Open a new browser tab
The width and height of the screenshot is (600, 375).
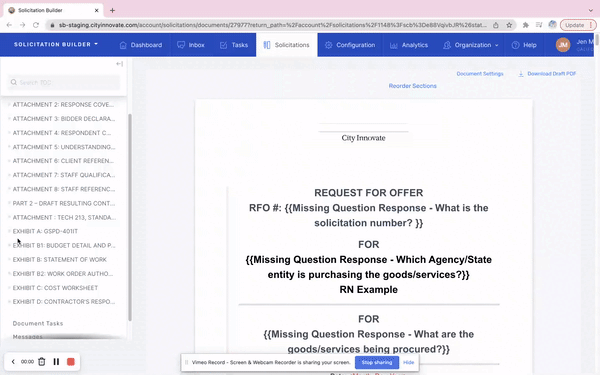(x=112, y=10)
